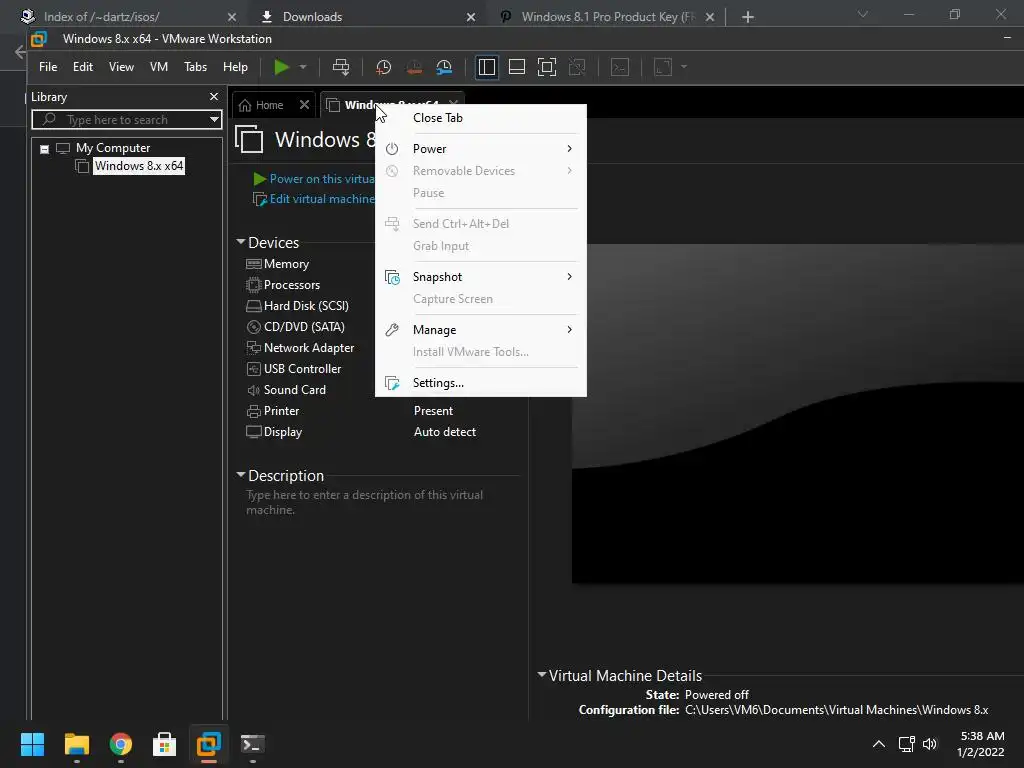The height and width of the screenshot is (768, 1024).
Task: Switch to the Home tab
Action: [x=261, y=105]
